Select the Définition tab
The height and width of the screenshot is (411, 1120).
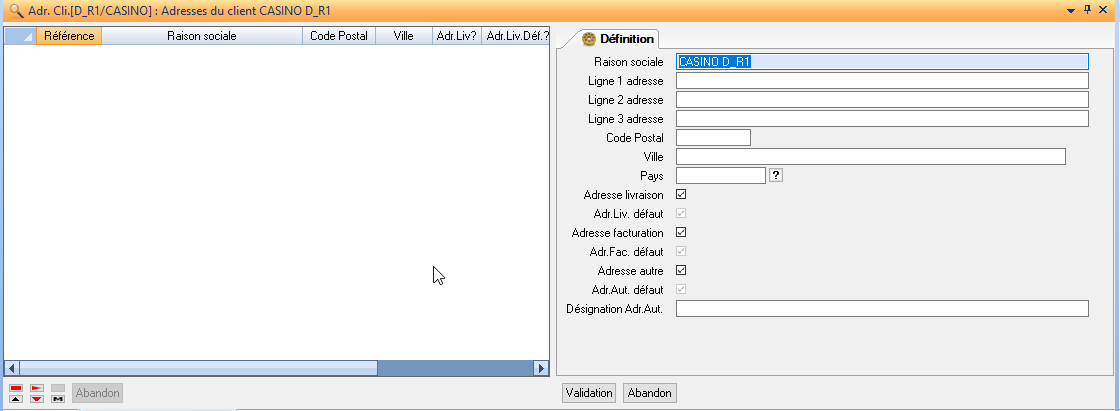point(619,39)
